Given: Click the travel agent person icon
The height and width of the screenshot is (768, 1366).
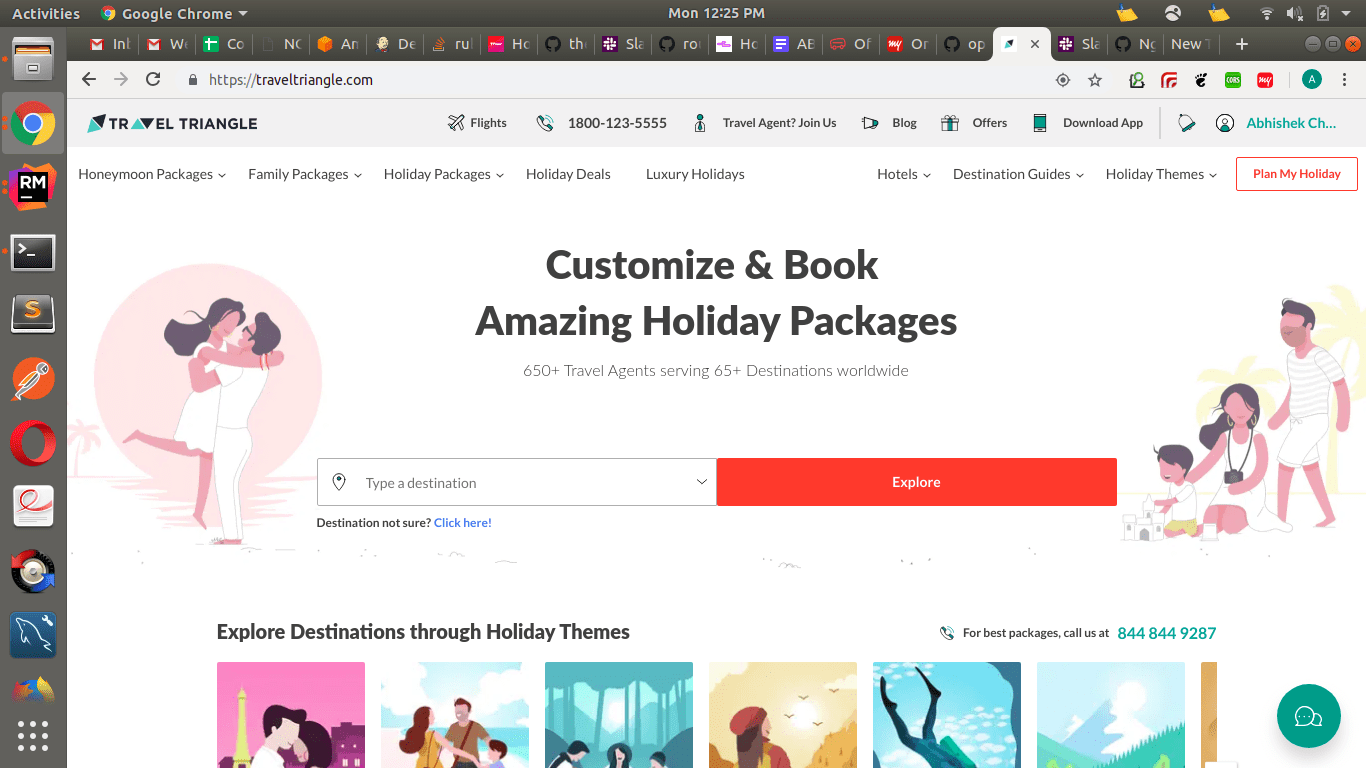Looking at the screenshot, I should (701, 123).
